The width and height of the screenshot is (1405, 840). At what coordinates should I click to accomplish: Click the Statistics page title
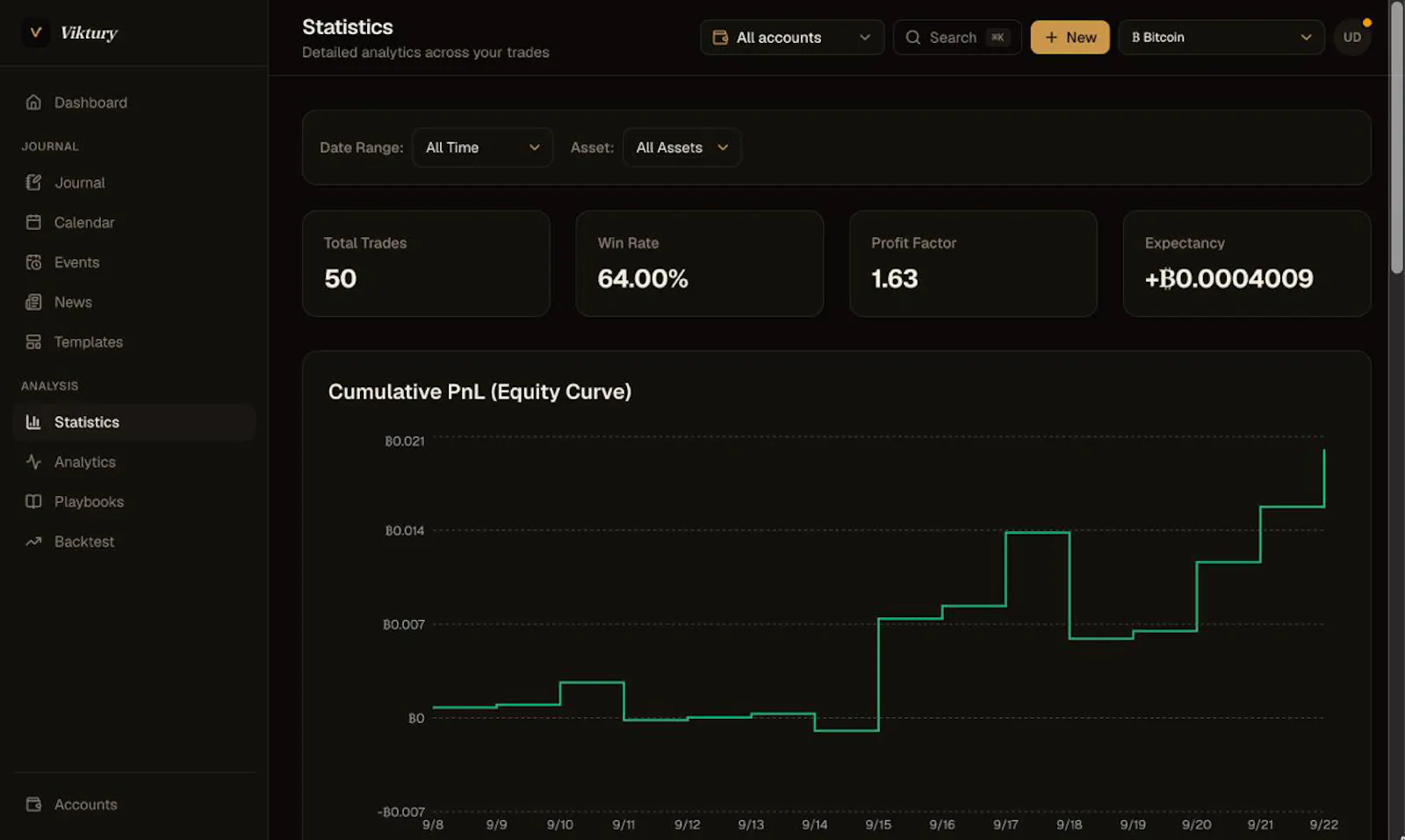(348, 27)
